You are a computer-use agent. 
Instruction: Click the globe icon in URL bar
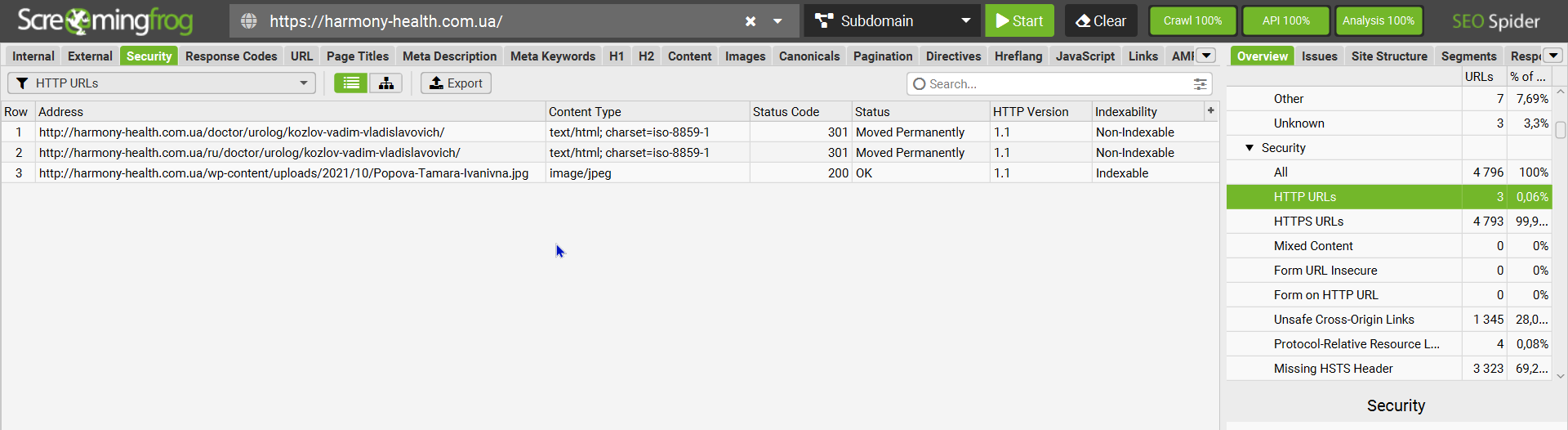[x=249, y=21]
